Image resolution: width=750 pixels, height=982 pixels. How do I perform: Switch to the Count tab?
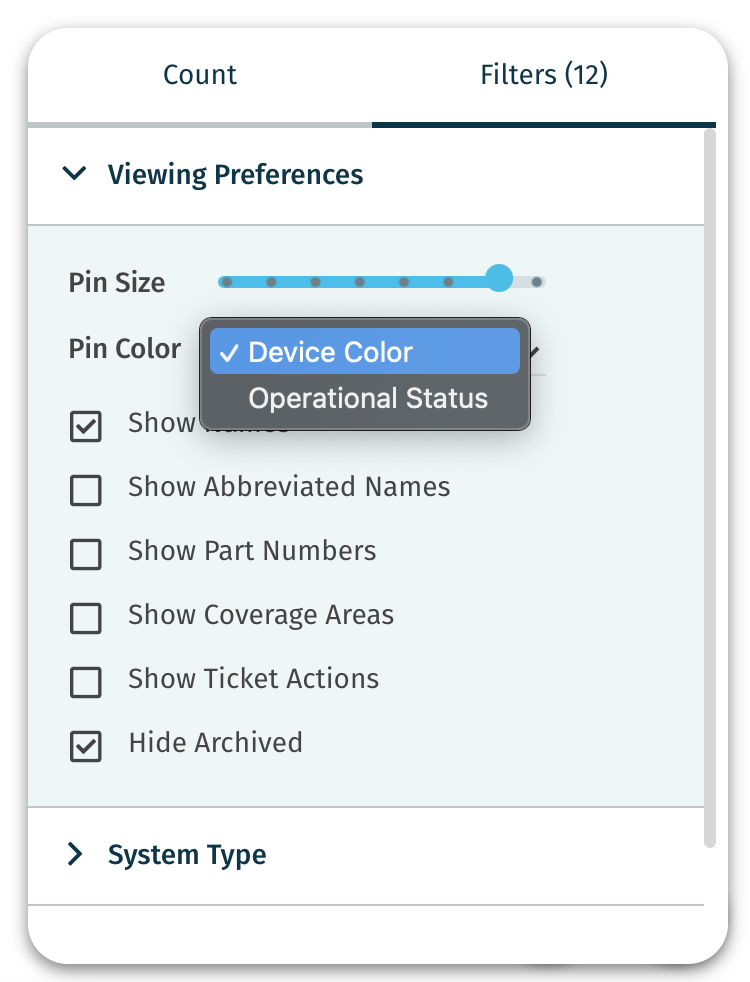199,74
